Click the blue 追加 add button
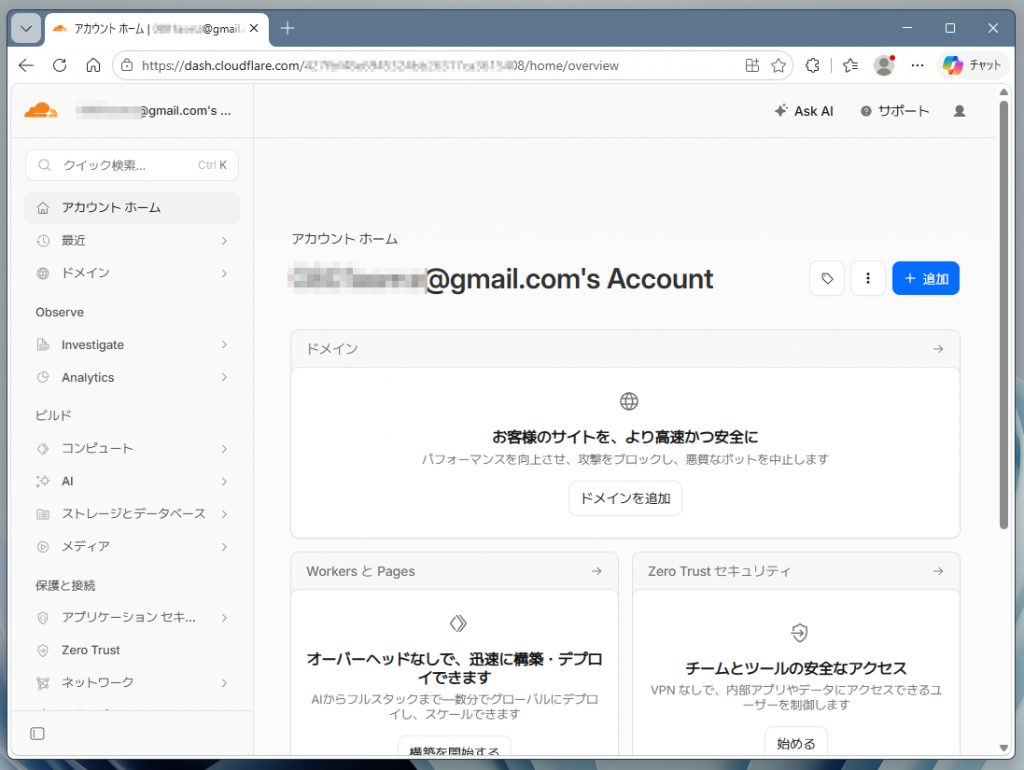Screen dimensions: 1024x770 point(925,279)
